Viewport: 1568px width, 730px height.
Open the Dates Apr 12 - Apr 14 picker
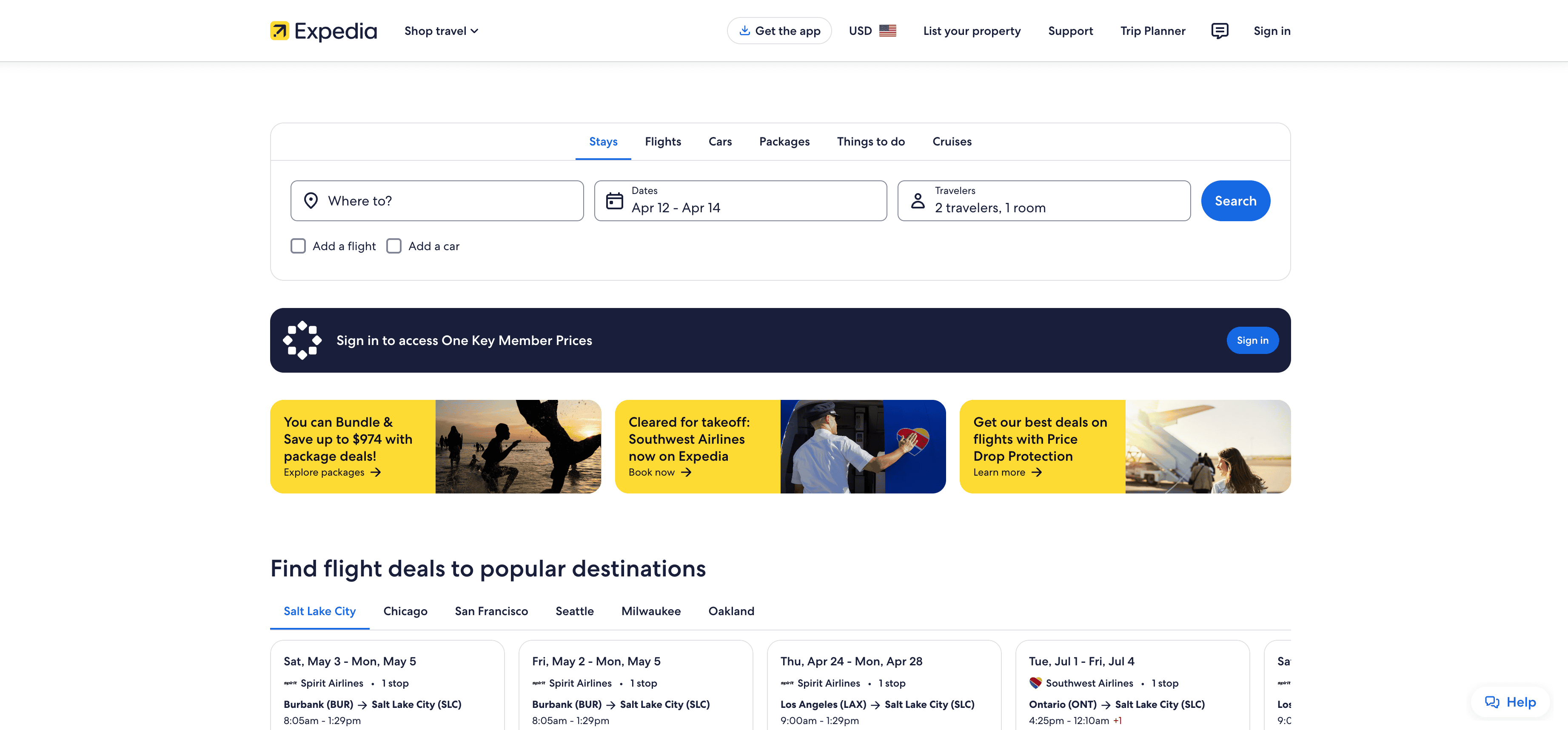(x=741, y=200)
